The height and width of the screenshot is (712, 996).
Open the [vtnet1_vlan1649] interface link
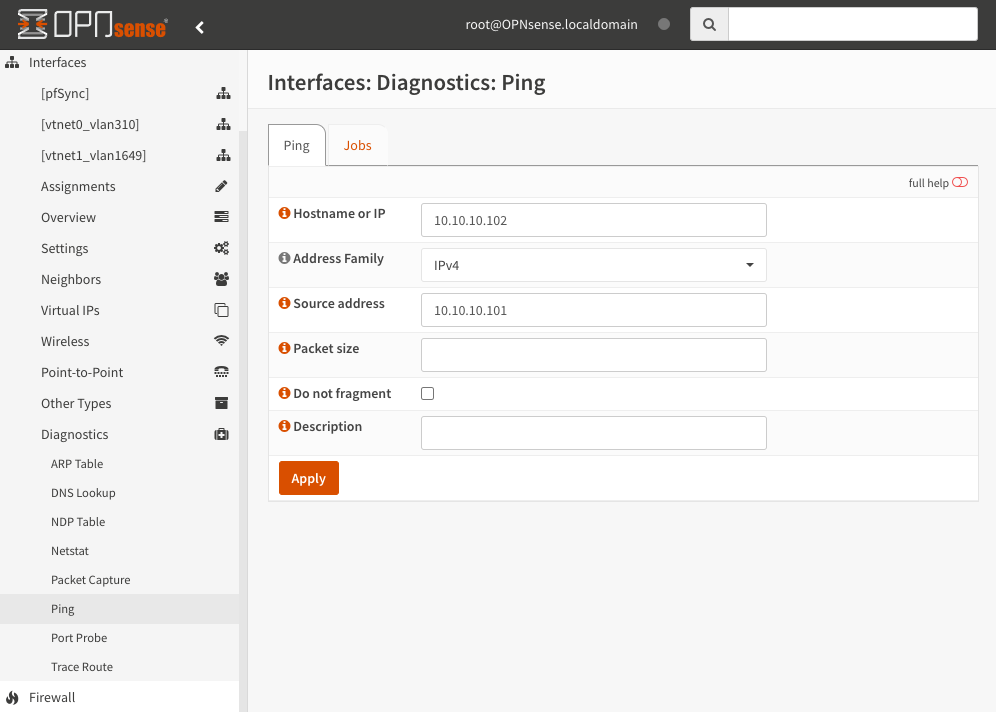click(x=93, y=156)
